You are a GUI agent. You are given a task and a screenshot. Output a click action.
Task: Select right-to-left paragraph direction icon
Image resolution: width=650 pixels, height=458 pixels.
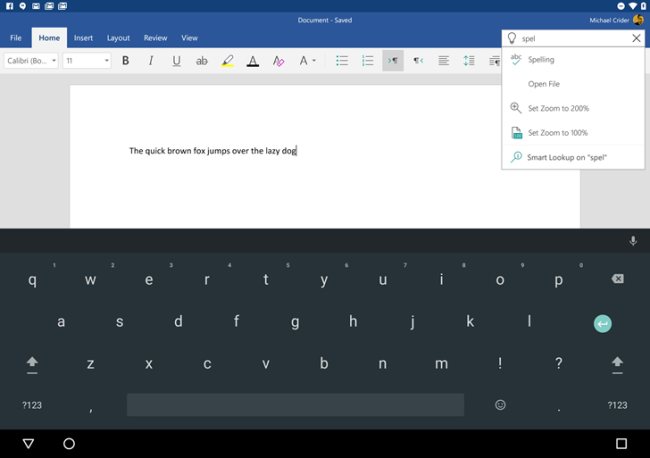418,61
